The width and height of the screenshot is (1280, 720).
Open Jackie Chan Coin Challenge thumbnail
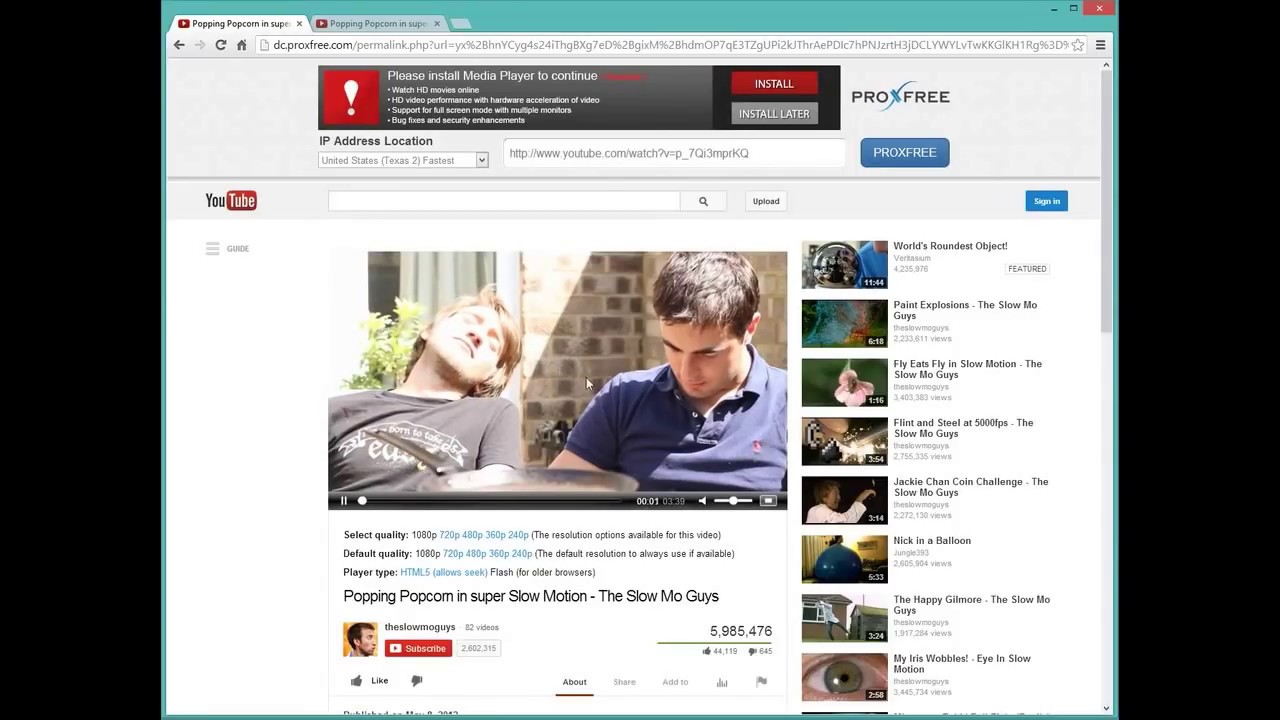pyautogui.click(x=844, y=500)
